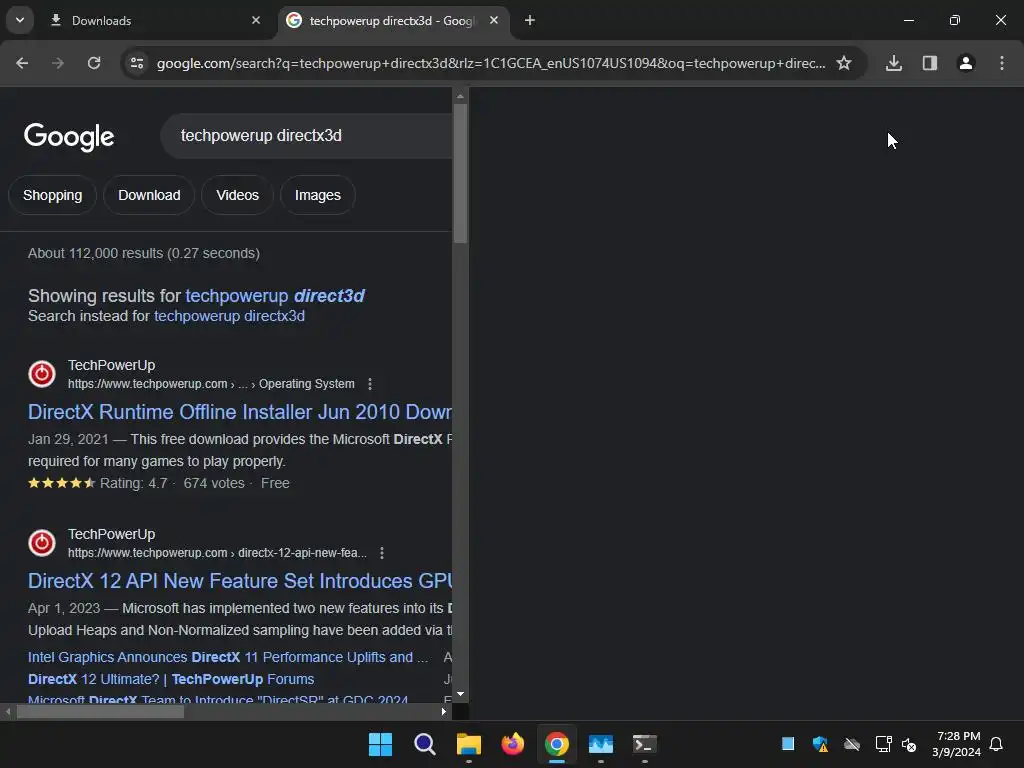Open options menu for directx-12-api result
The image size is (1024, 768).
pos(382,553)
